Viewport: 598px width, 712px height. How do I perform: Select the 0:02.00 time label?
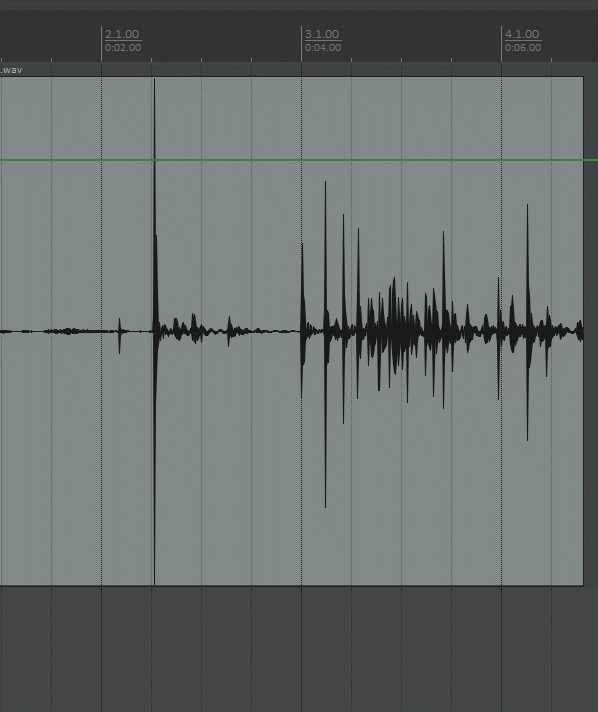(x=123, y=47)
